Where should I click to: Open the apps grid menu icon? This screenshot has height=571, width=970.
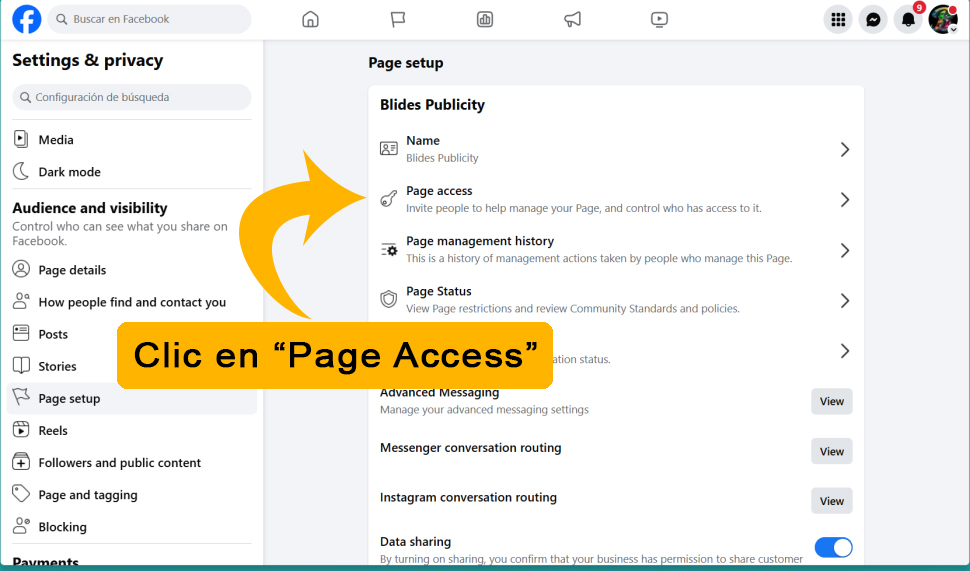tap(838, 19)
